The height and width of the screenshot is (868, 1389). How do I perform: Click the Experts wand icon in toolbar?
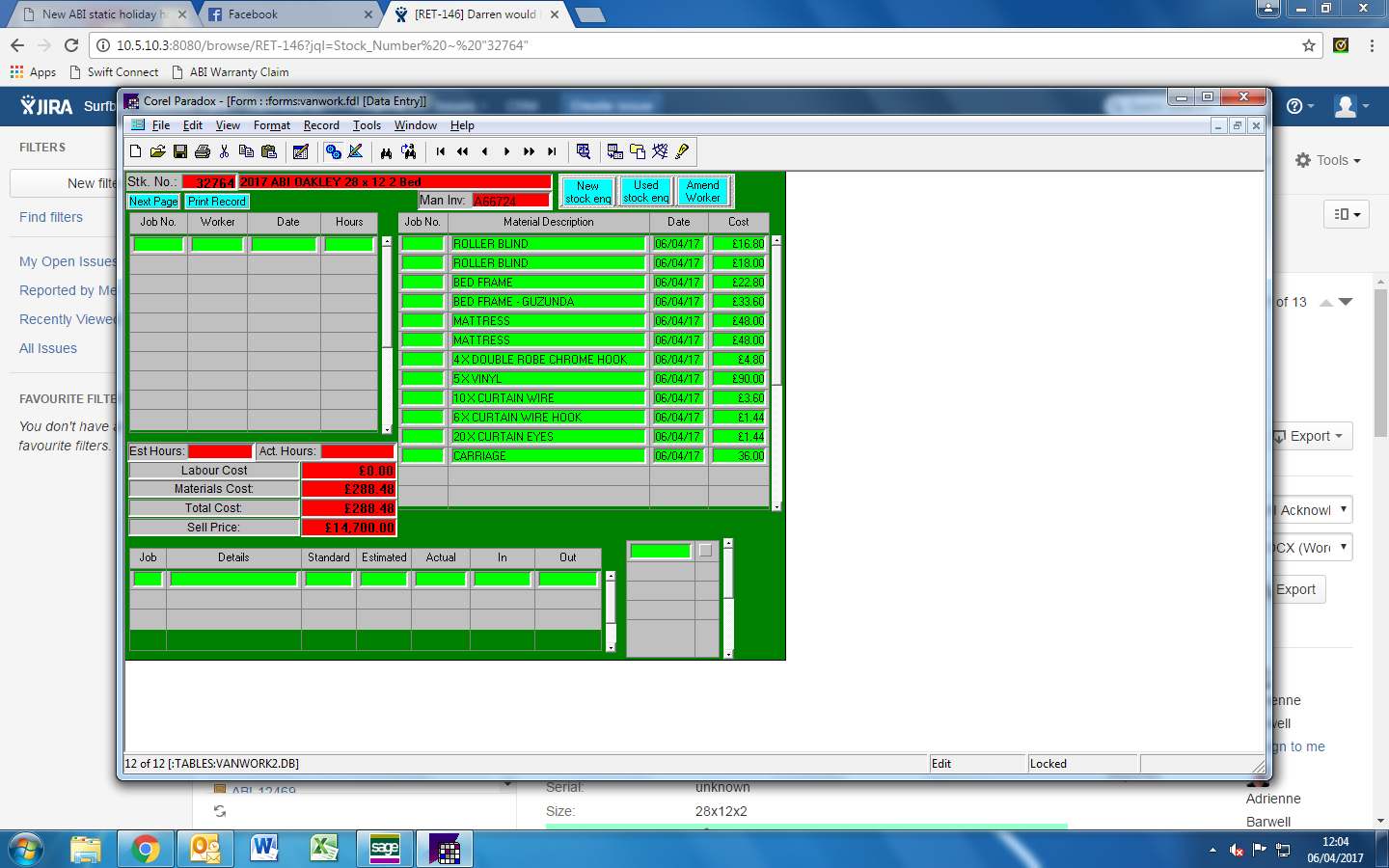[x=660, y=151]
